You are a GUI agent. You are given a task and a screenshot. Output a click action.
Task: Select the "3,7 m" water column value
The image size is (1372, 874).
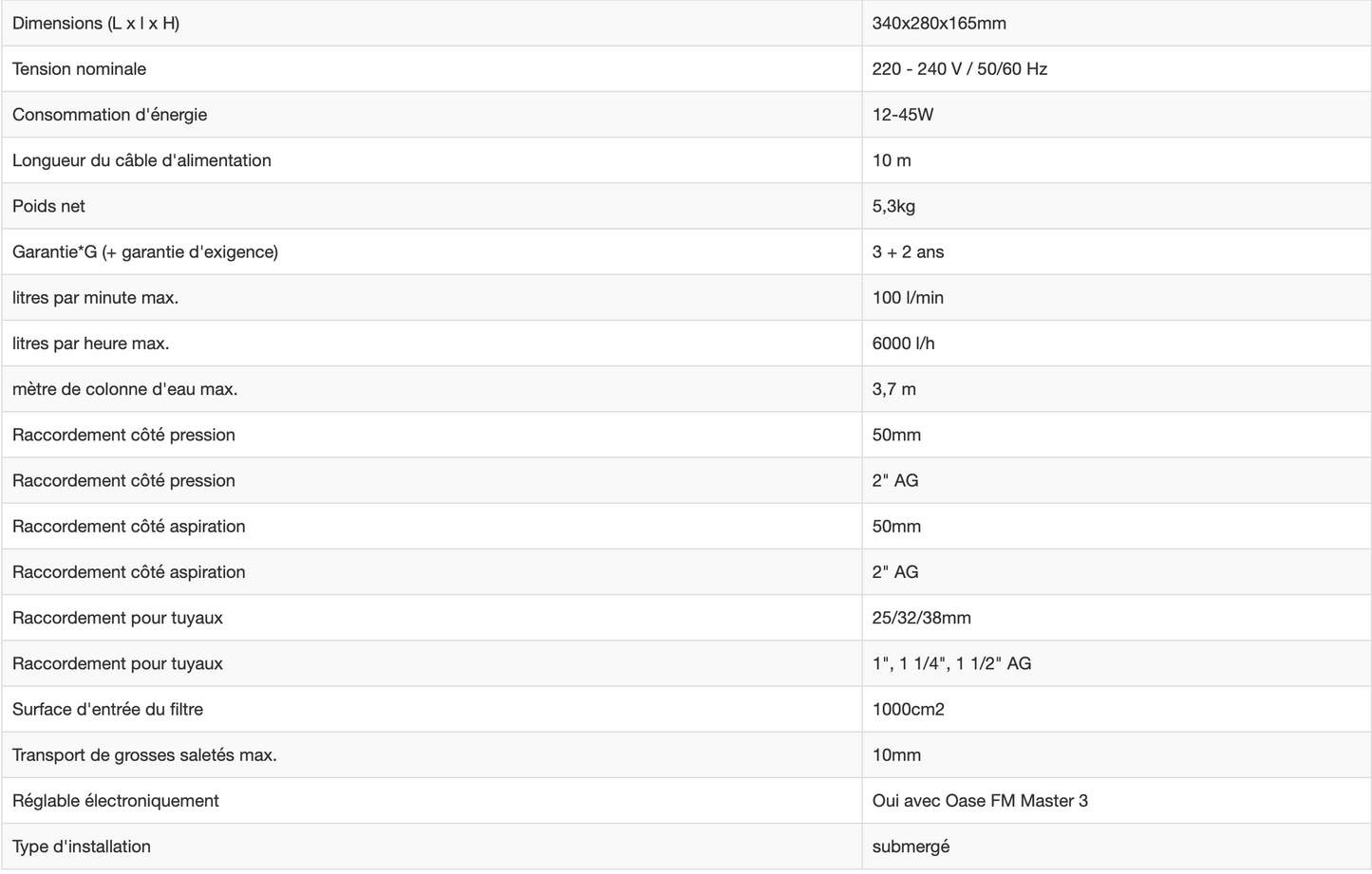894,389
